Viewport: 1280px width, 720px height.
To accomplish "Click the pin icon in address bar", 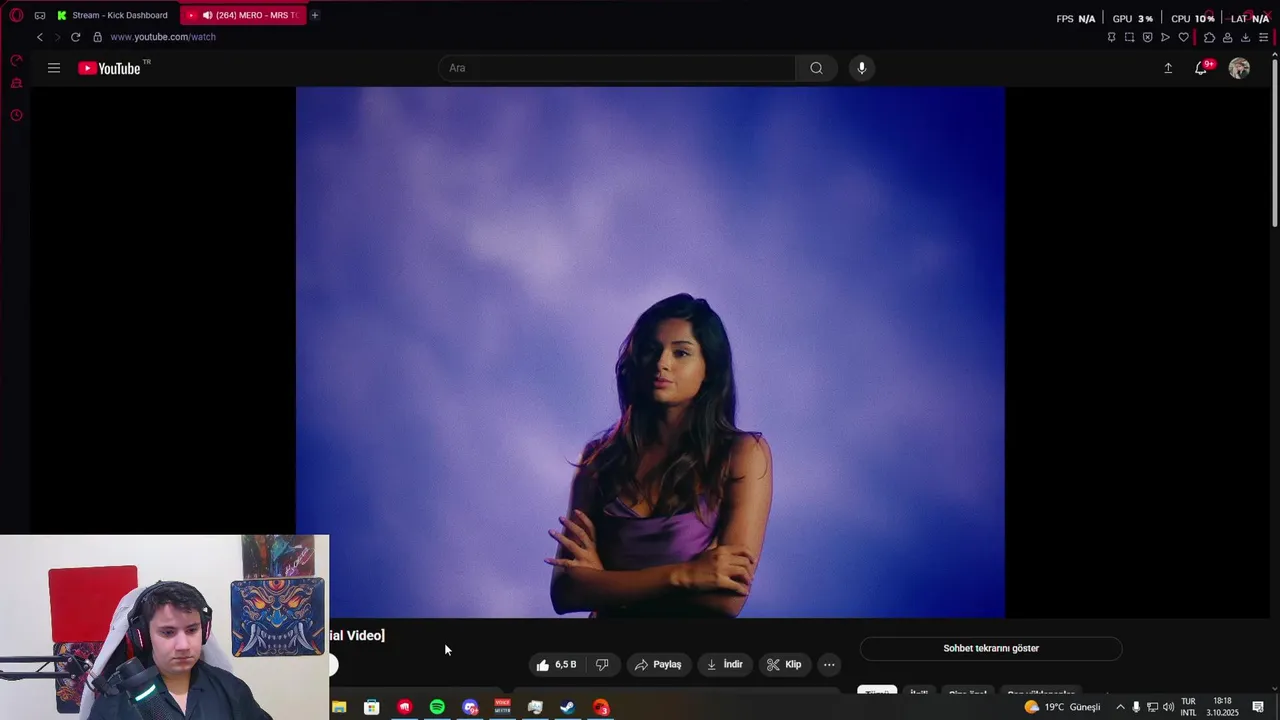I will 1111,37.
